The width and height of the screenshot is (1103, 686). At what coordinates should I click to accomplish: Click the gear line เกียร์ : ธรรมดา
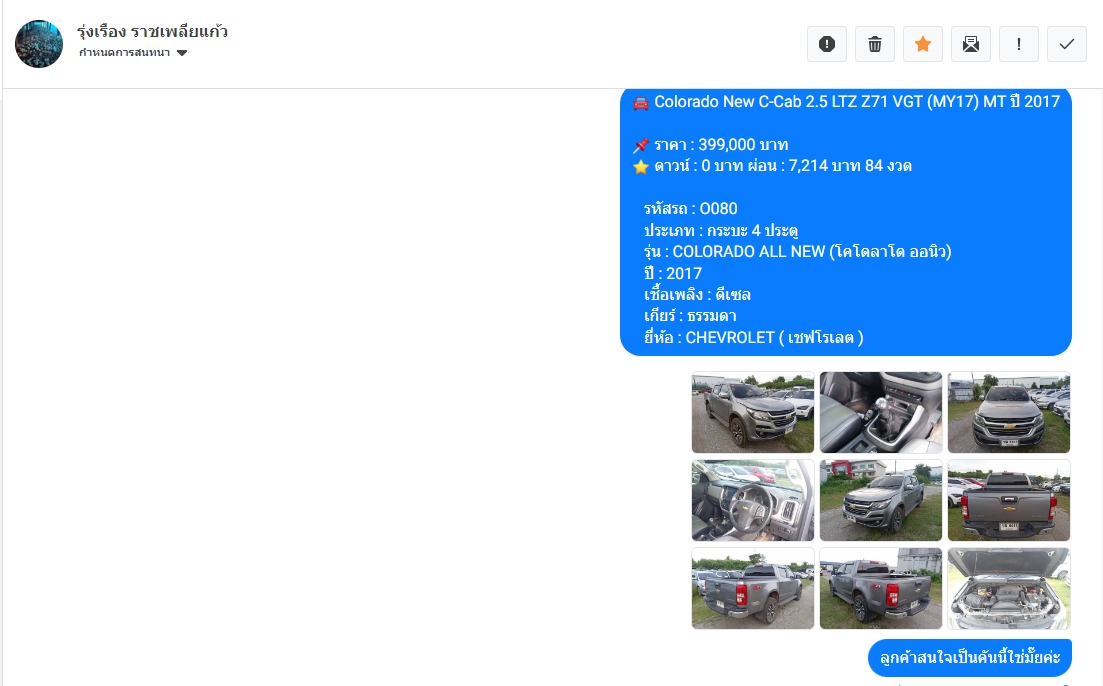coord(690,316)
